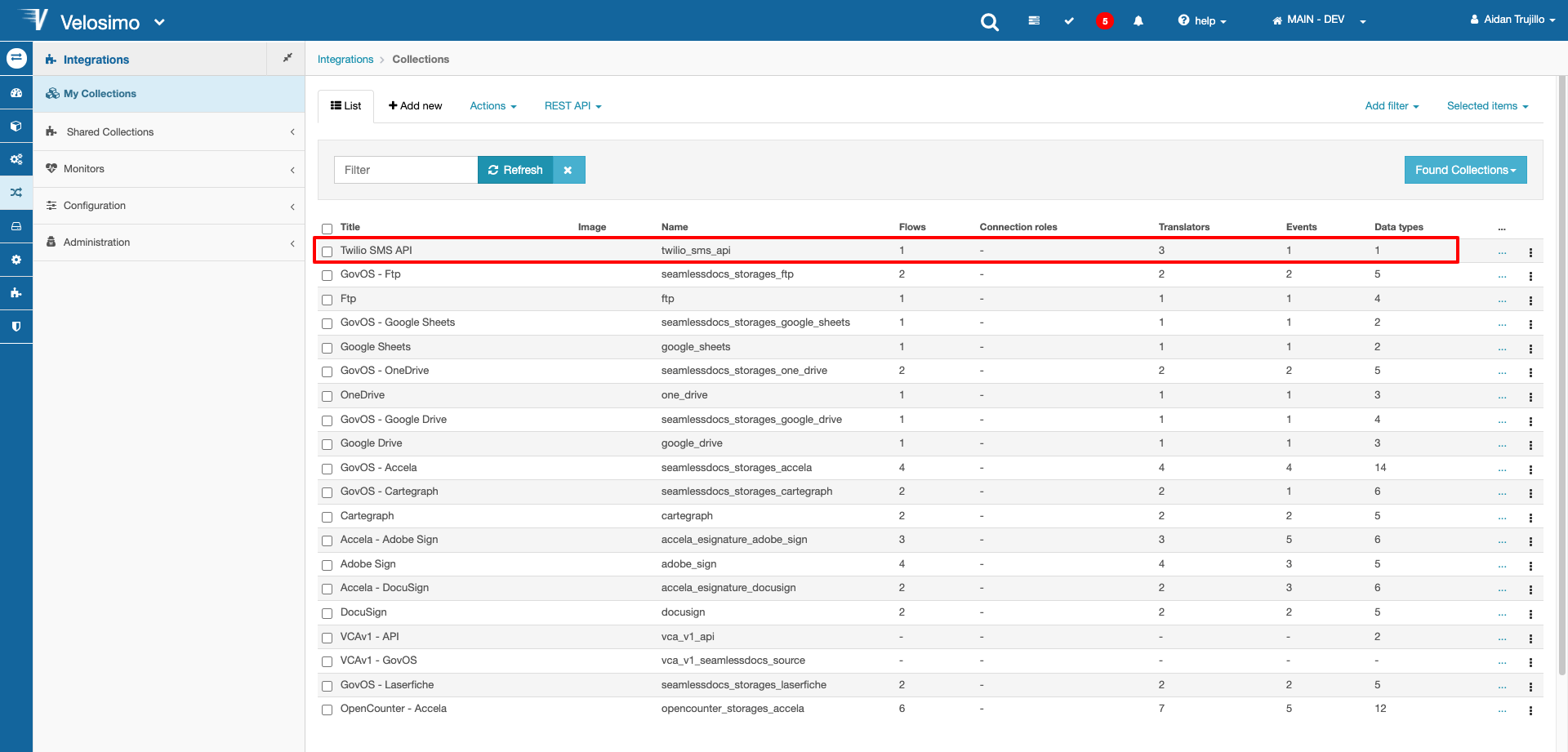Expand Administration in sidebar
Screen dimensions: 1568x752
click(169, 243)
